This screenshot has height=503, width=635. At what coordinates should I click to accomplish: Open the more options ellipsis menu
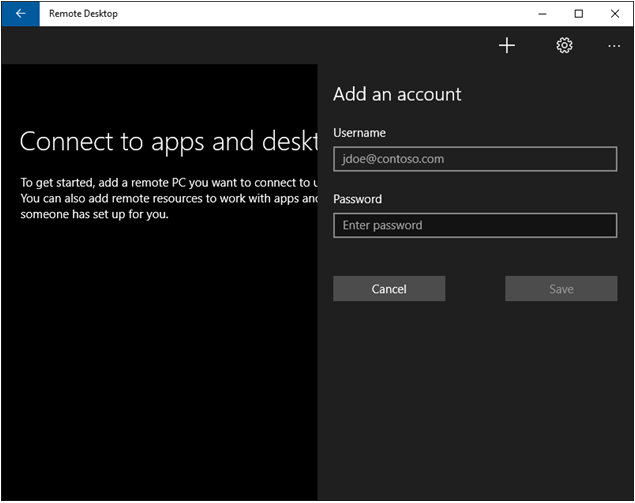pos(614,46)
